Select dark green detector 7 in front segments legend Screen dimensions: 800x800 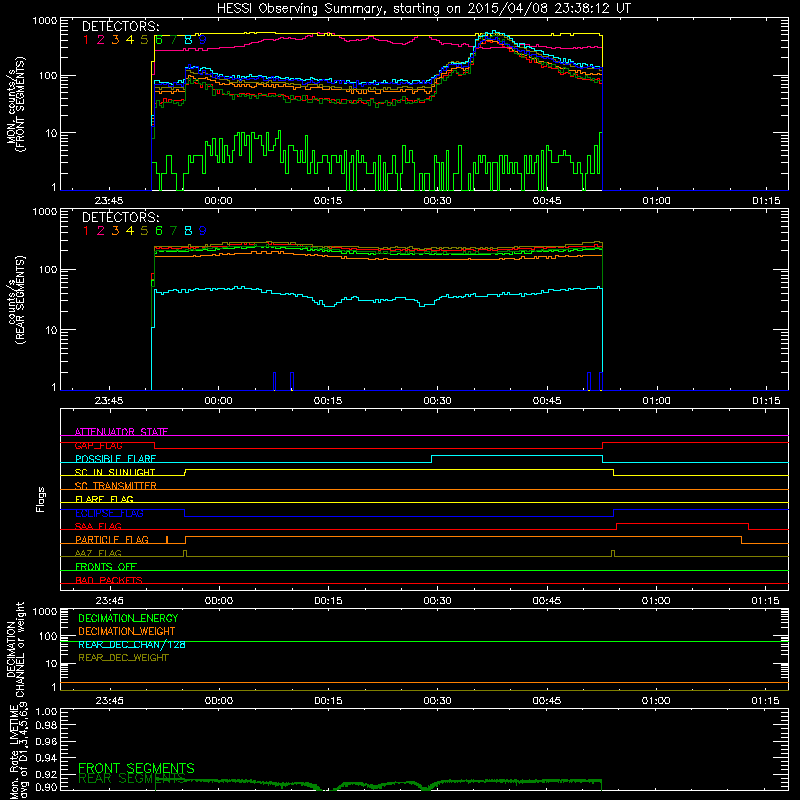click(173, 40)
